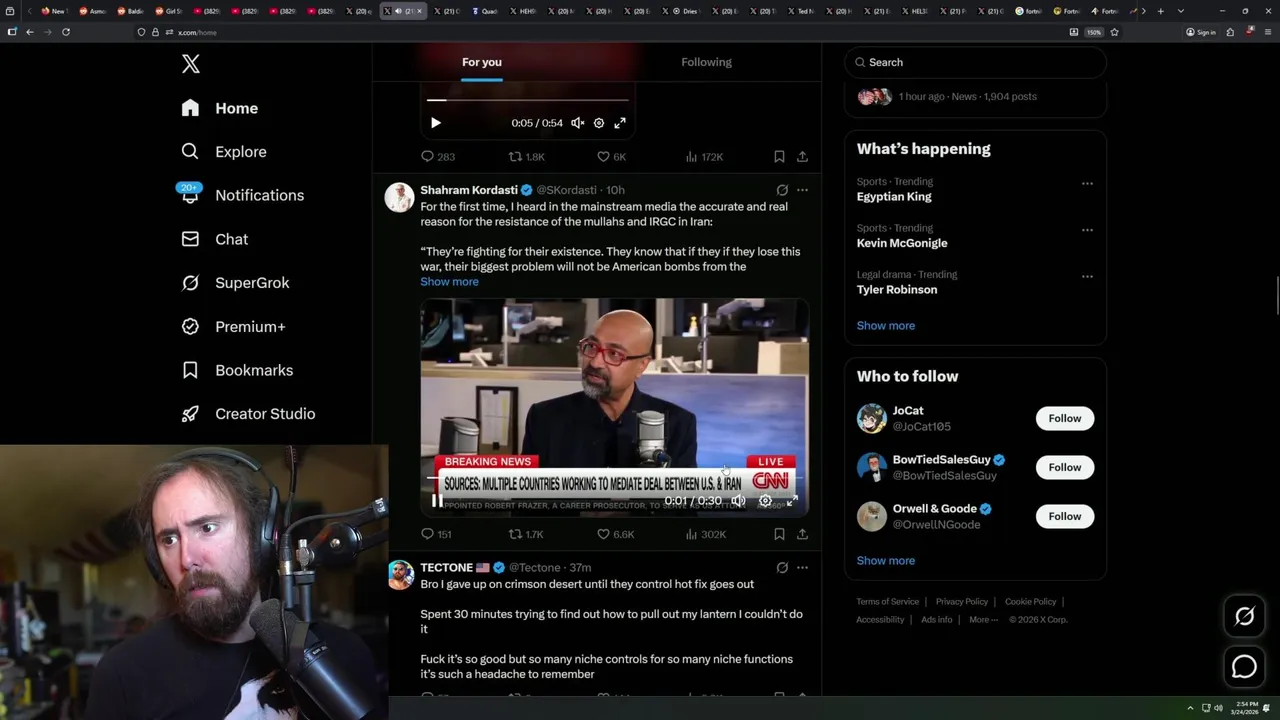Repost the post with 1.7K reposts
Viewport: 1280px width, 720px height.
(526, 535)
